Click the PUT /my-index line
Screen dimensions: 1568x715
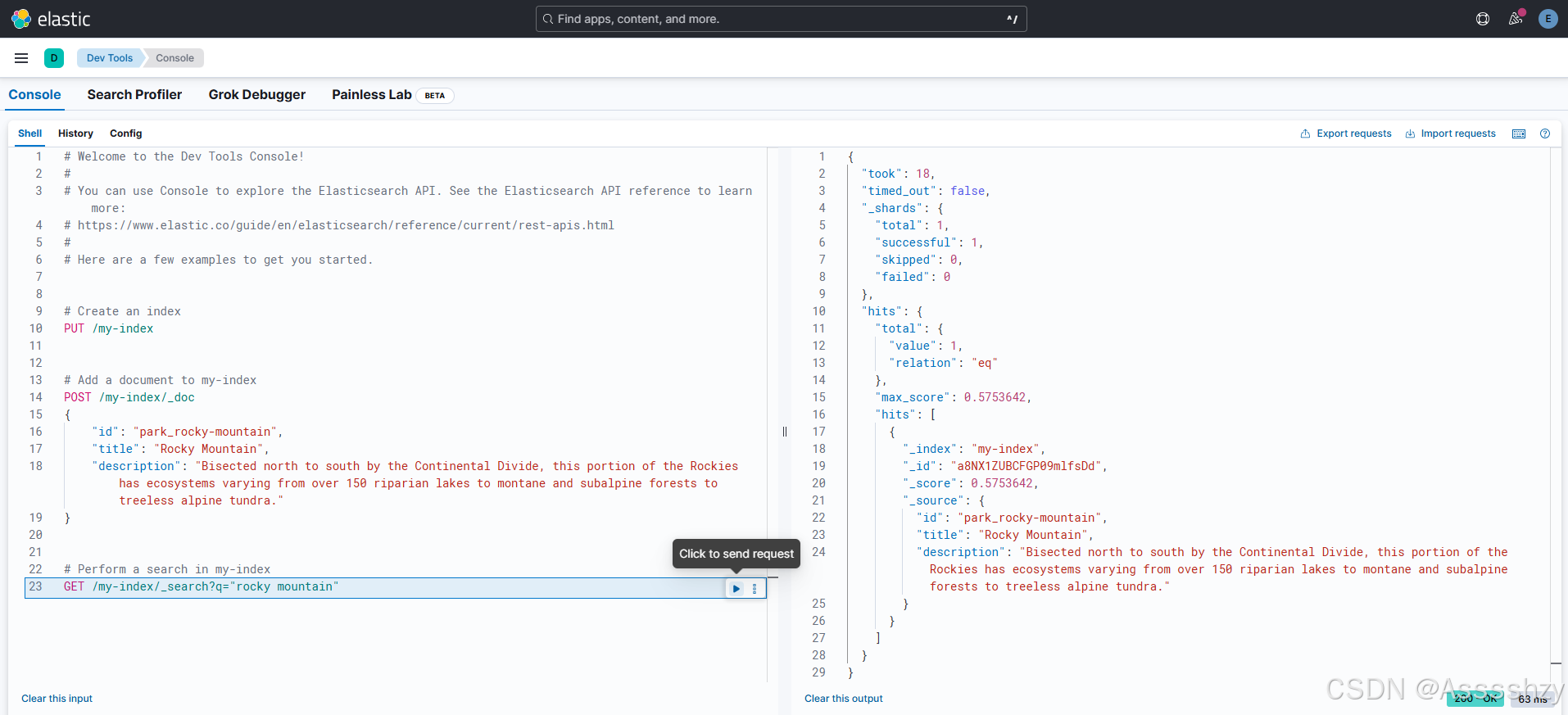tap(109, 328)
